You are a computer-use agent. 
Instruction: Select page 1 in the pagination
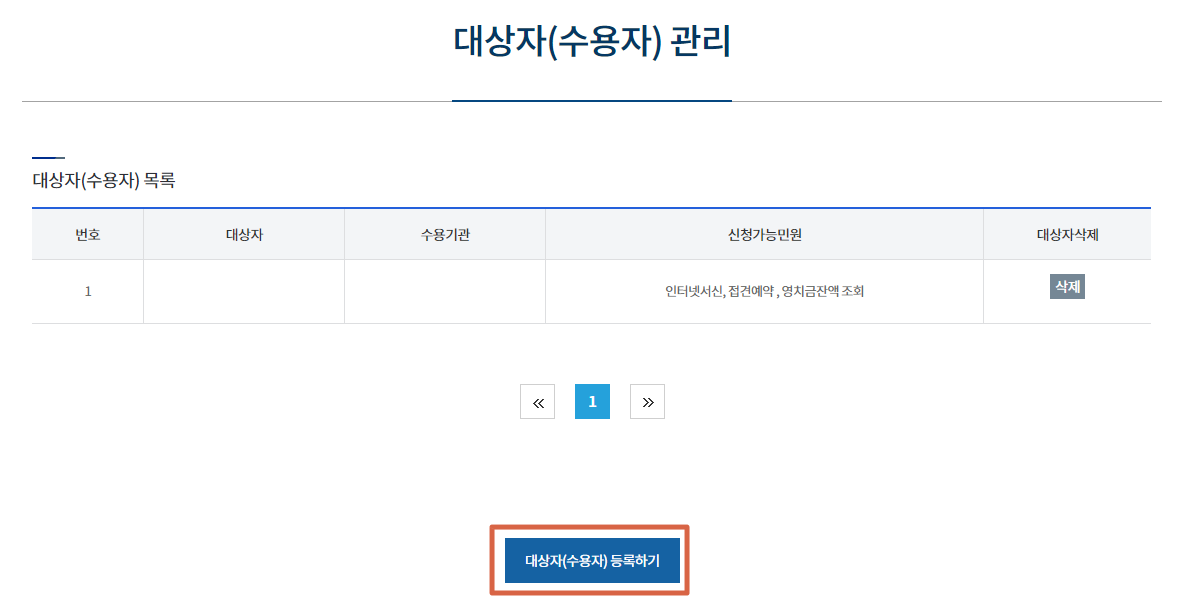592,402
